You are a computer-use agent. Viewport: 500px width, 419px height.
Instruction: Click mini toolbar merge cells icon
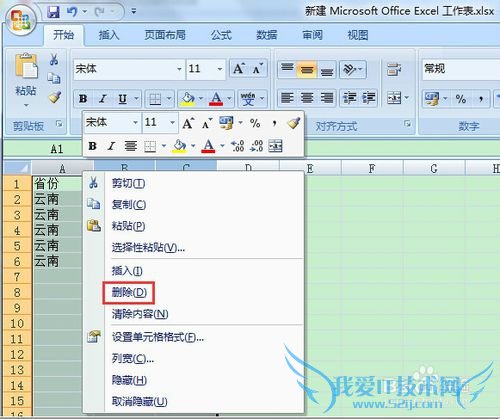coord(275,146)
